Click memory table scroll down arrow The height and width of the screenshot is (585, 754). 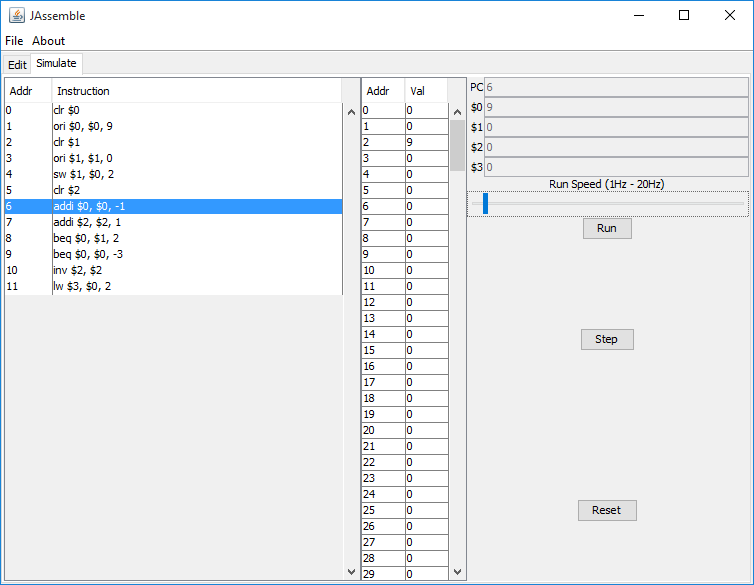click(x=457, y=572)
